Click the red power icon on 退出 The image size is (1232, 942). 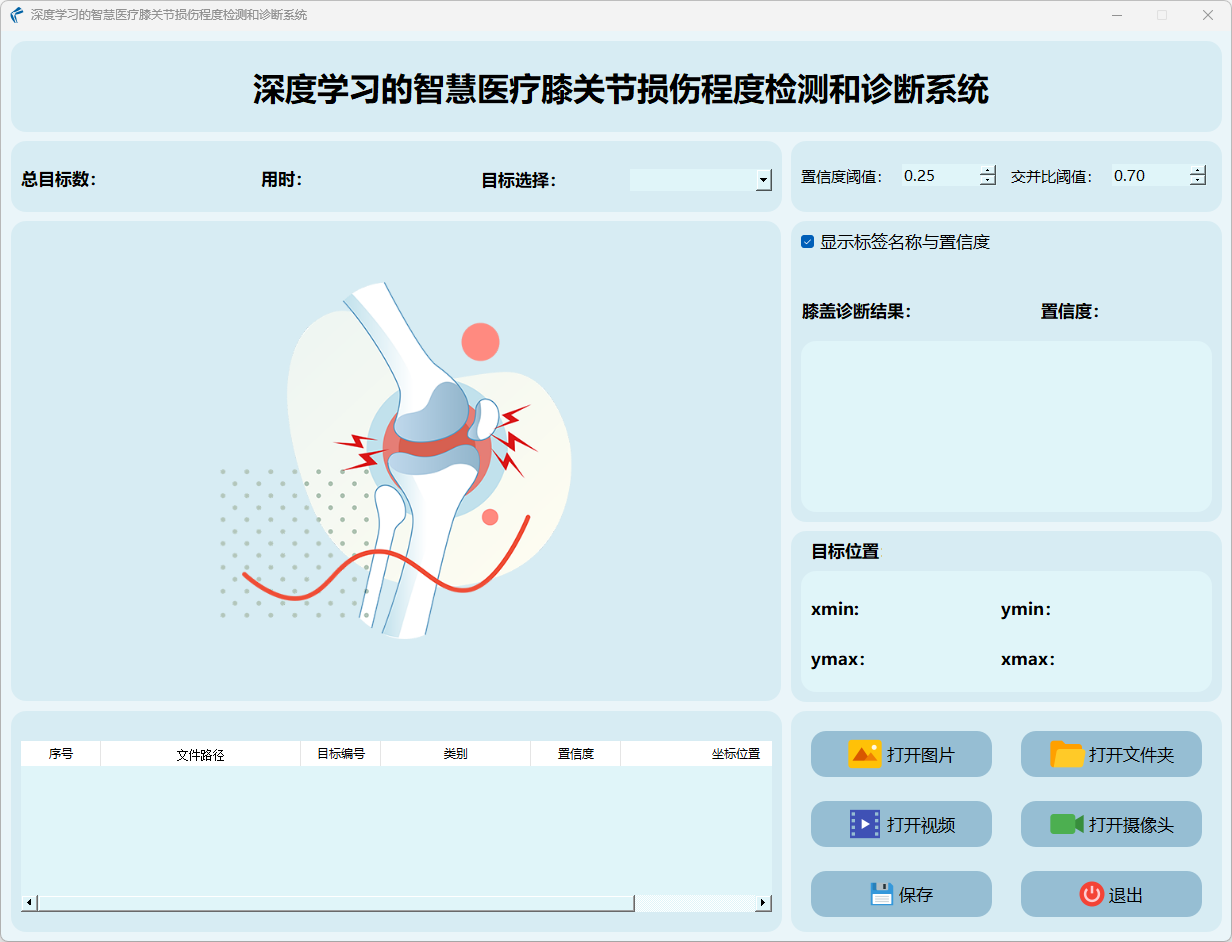1091,894
